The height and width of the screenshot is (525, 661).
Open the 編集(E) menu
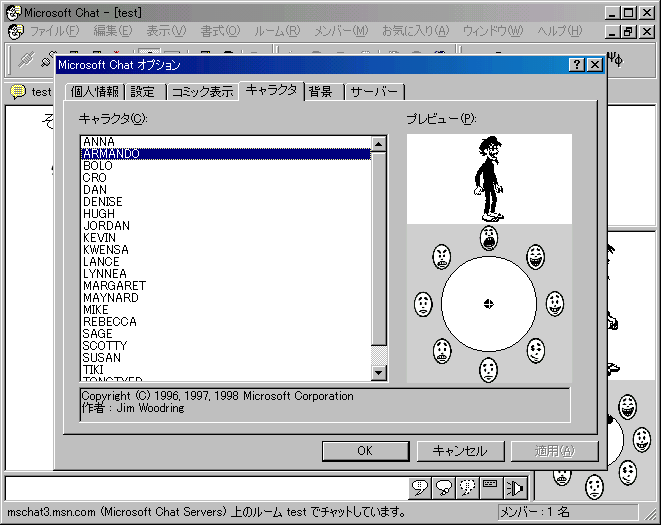(x=113, y=31)
